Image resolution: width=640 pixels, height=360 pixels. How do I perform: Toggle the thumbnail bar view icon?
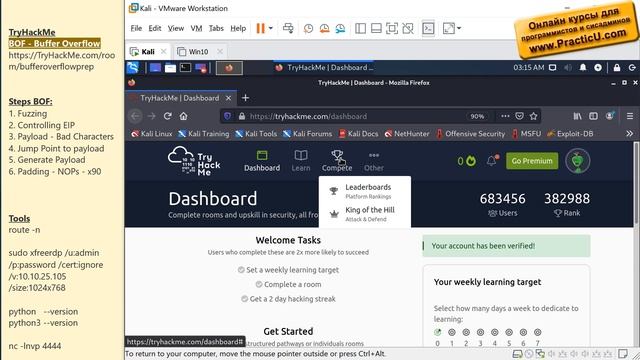376,28
